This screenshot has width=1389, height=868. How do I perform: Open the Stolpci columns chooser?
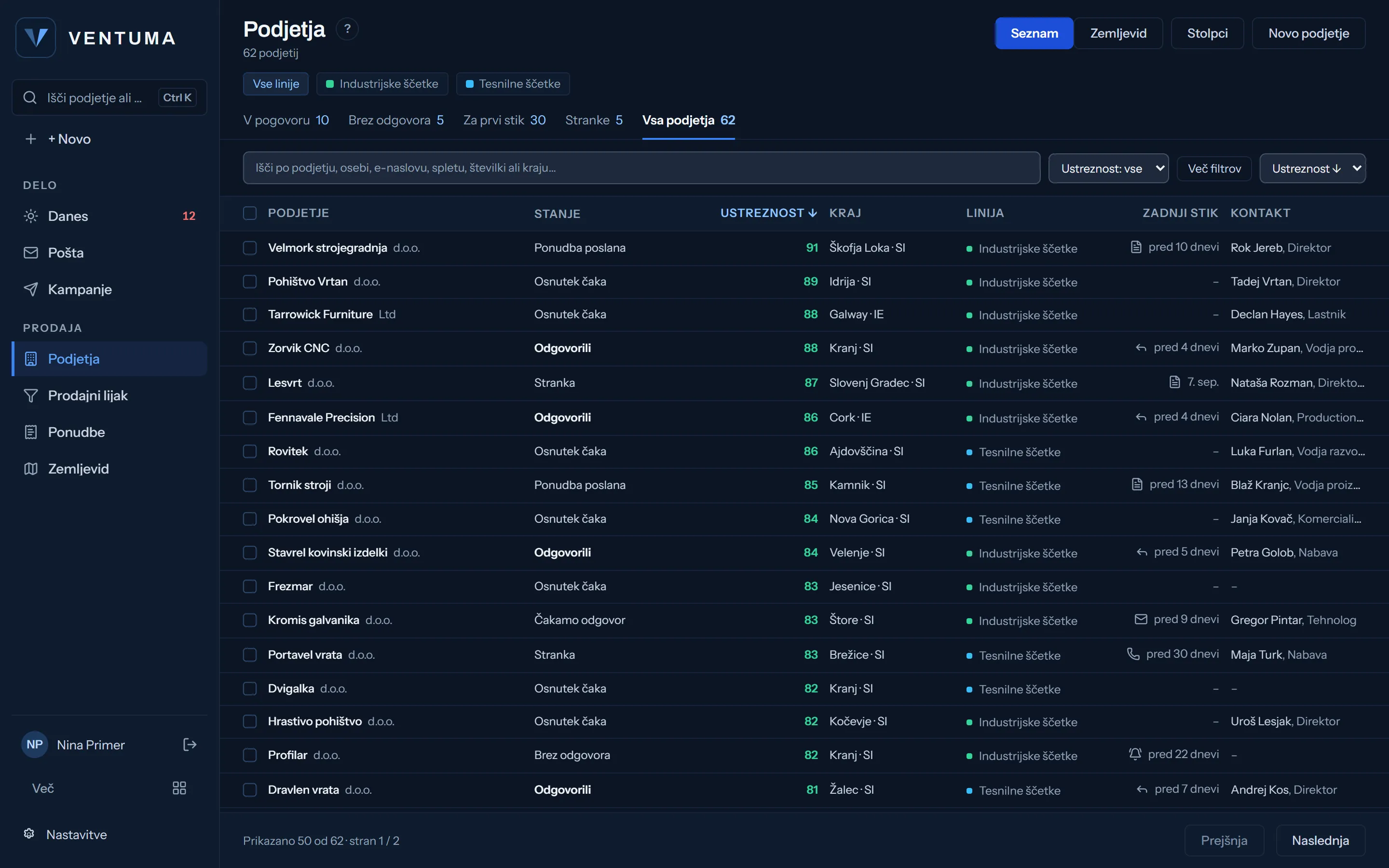1207,33
